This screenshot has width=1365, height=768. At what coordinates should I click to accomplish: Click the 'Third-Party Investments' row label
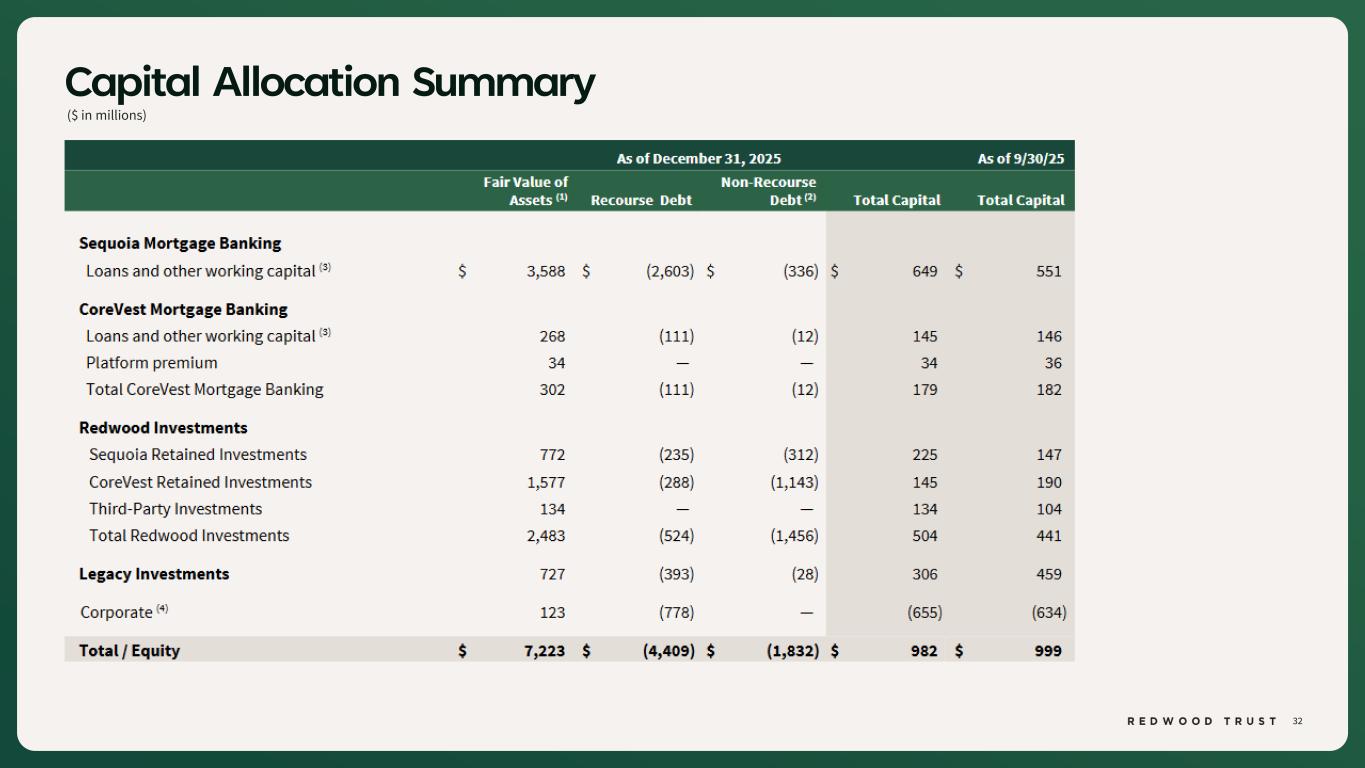click(x=175, y=509)
